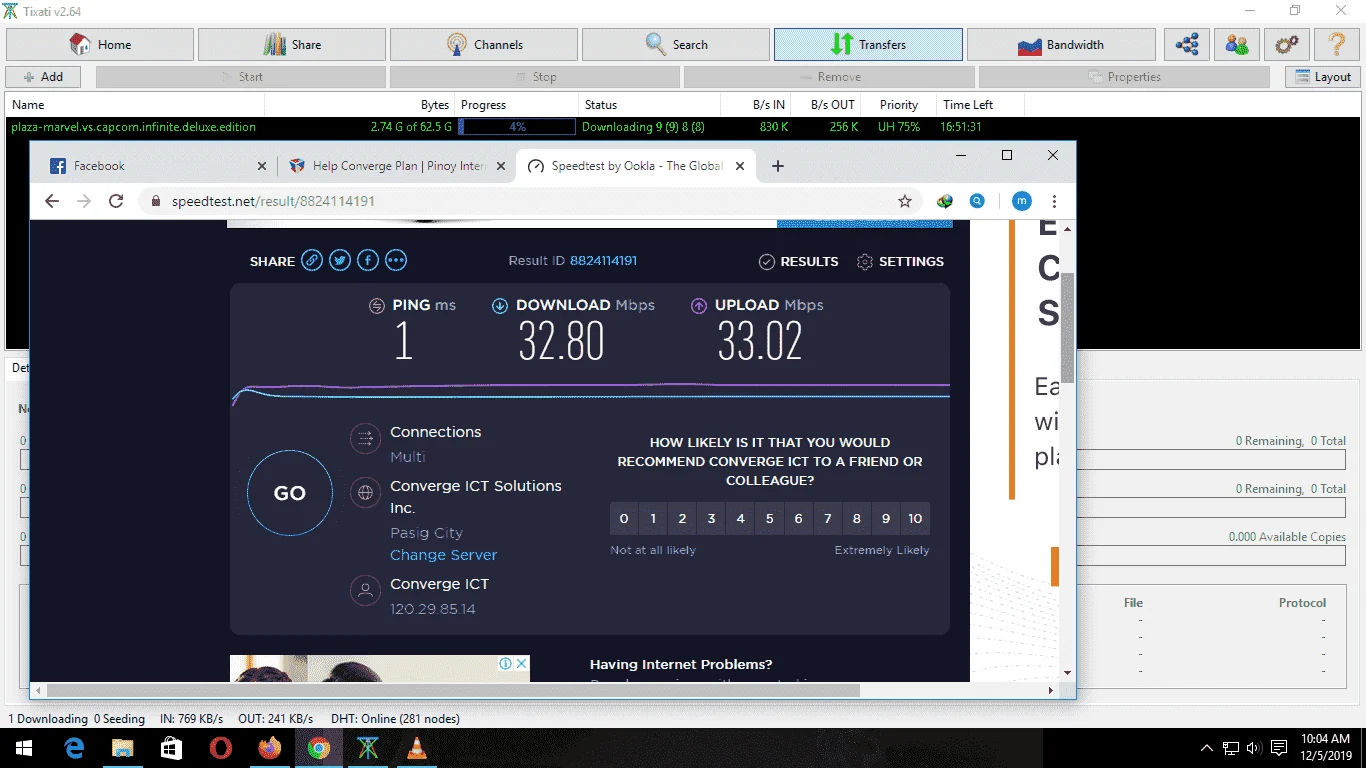
Task: Switch to Help Converge Plan tab
Action: pyautogui.click(x=396, y=166)
